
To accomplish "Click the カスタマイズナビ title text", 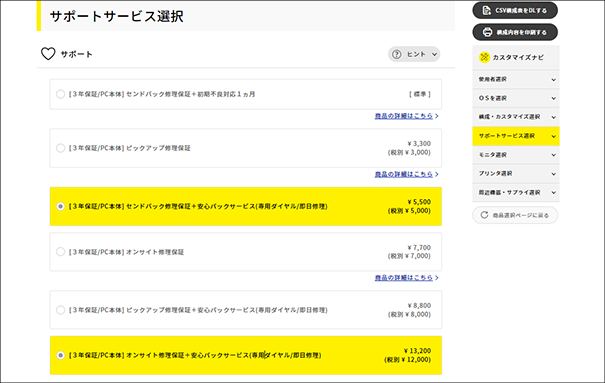I will [518, 57].
